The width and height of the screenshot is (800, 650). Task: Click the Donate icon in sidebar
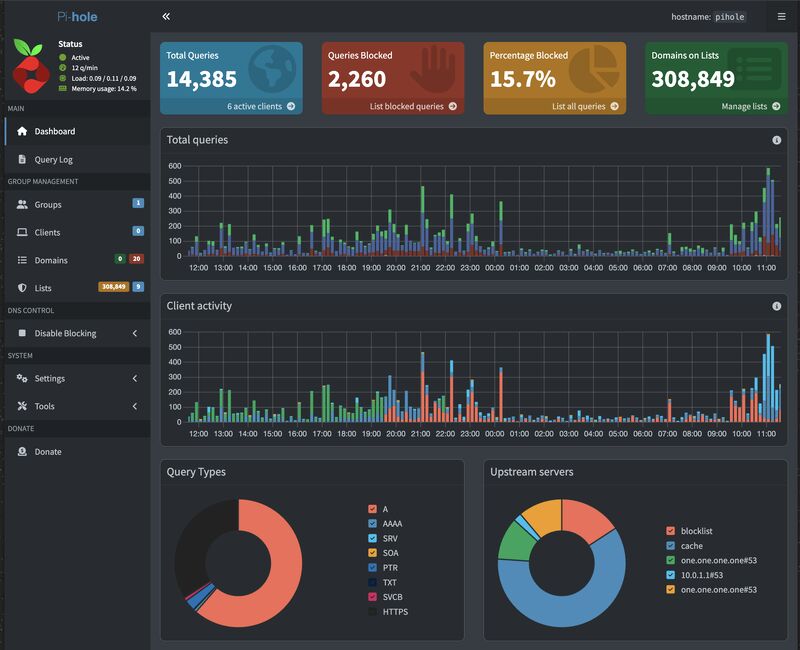tap(22, 452)
